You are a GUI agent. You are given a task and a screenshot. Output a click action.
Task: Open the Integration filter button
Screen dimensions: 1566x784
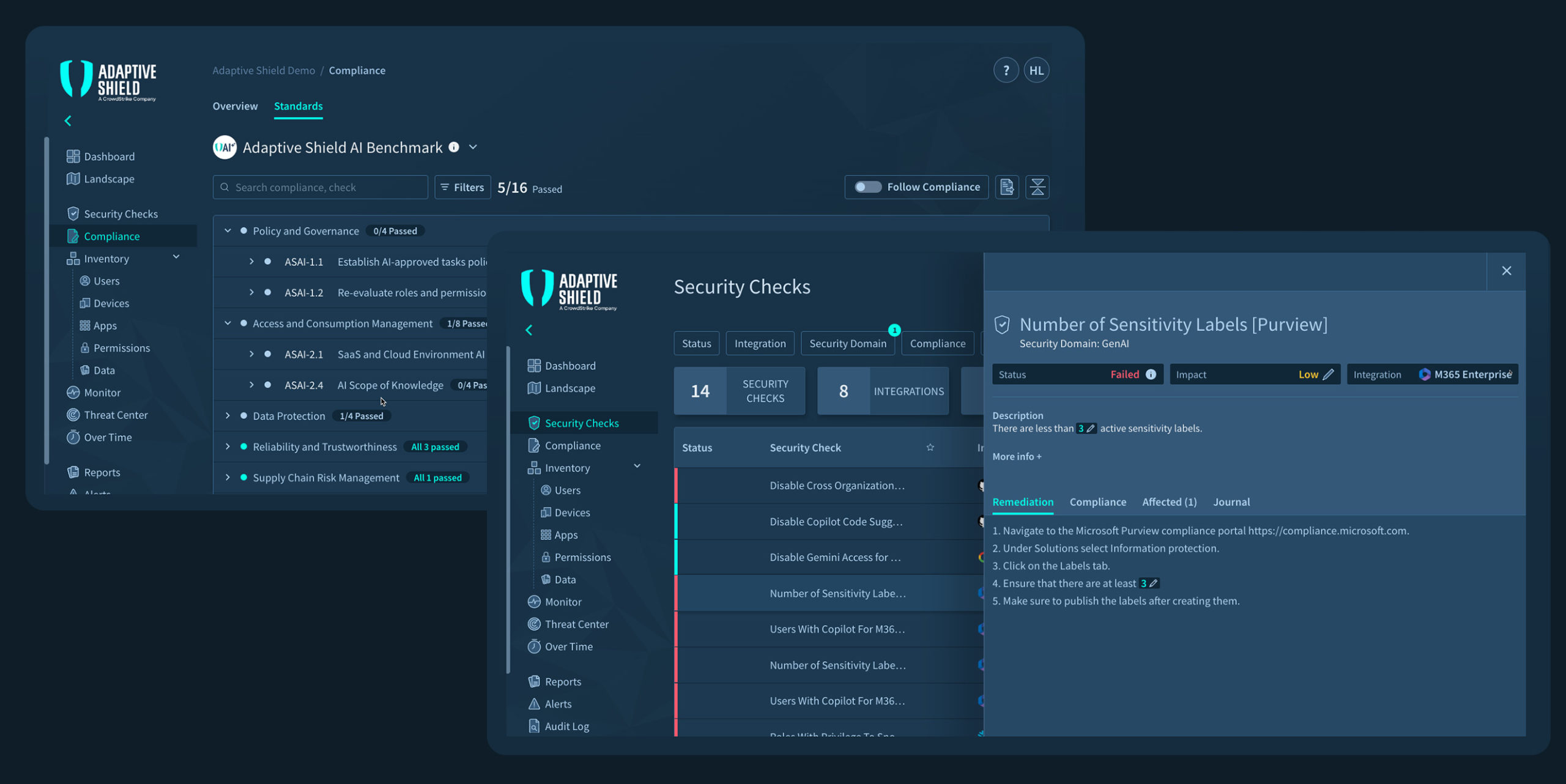coord(760,344)
